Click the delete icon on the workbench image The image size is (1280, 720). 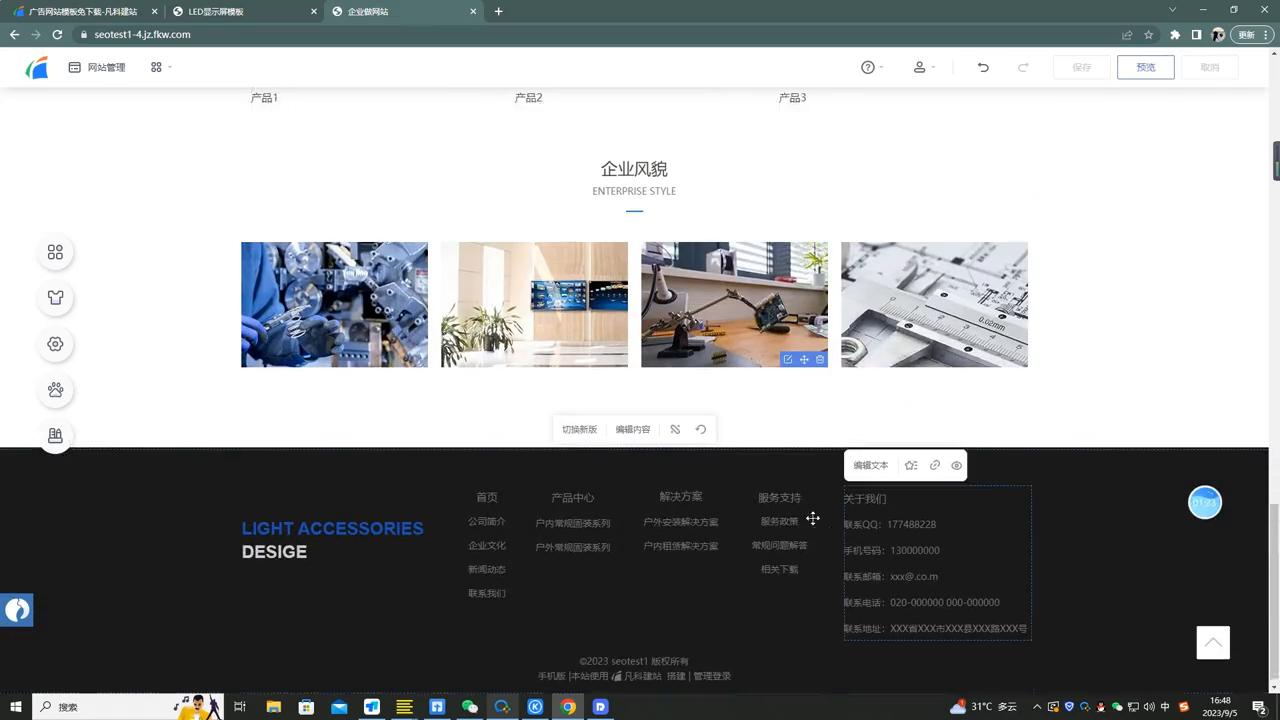tap(819, 359)
